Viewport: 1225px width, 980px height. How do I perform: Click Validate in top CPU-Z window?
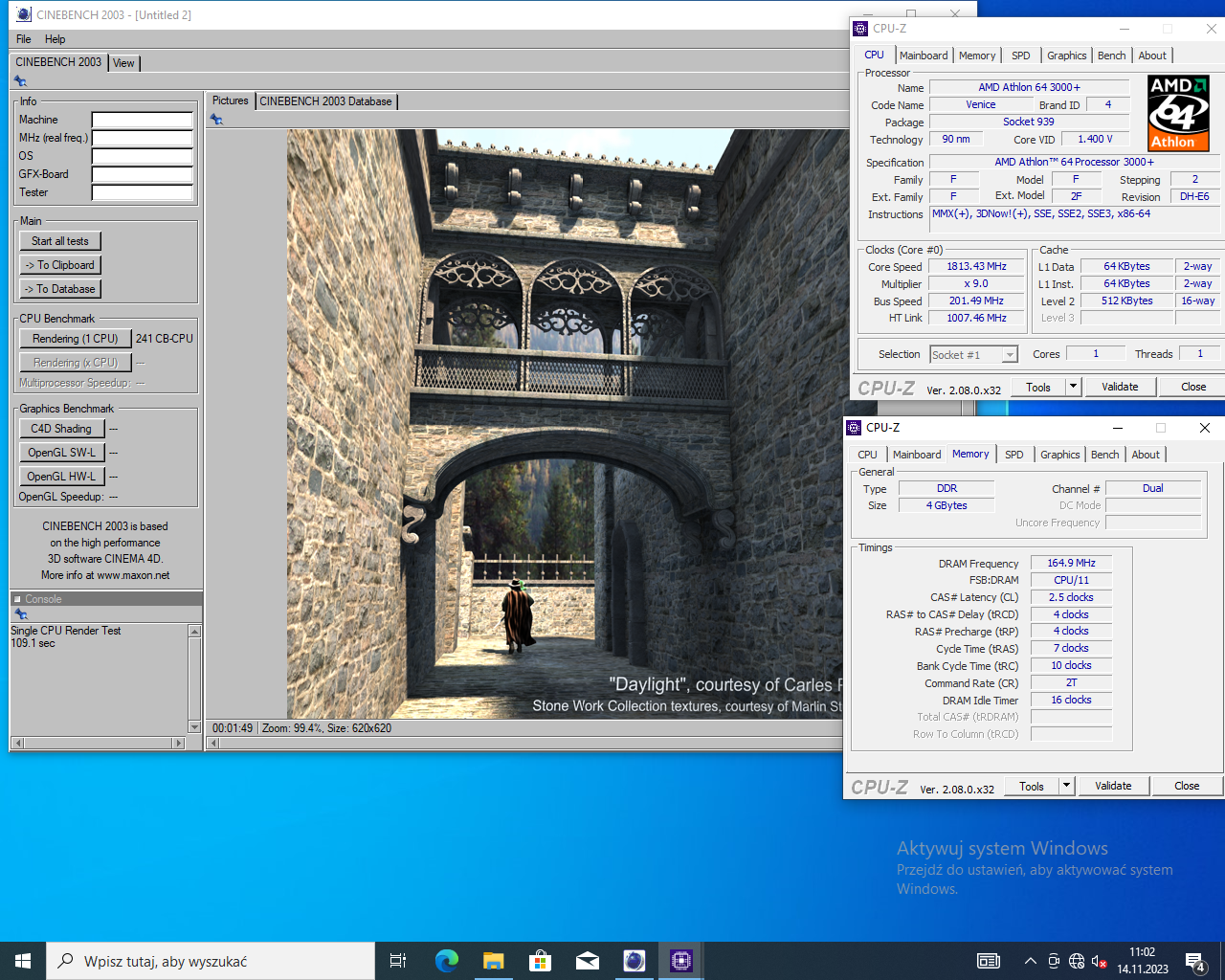point(1120,388)
